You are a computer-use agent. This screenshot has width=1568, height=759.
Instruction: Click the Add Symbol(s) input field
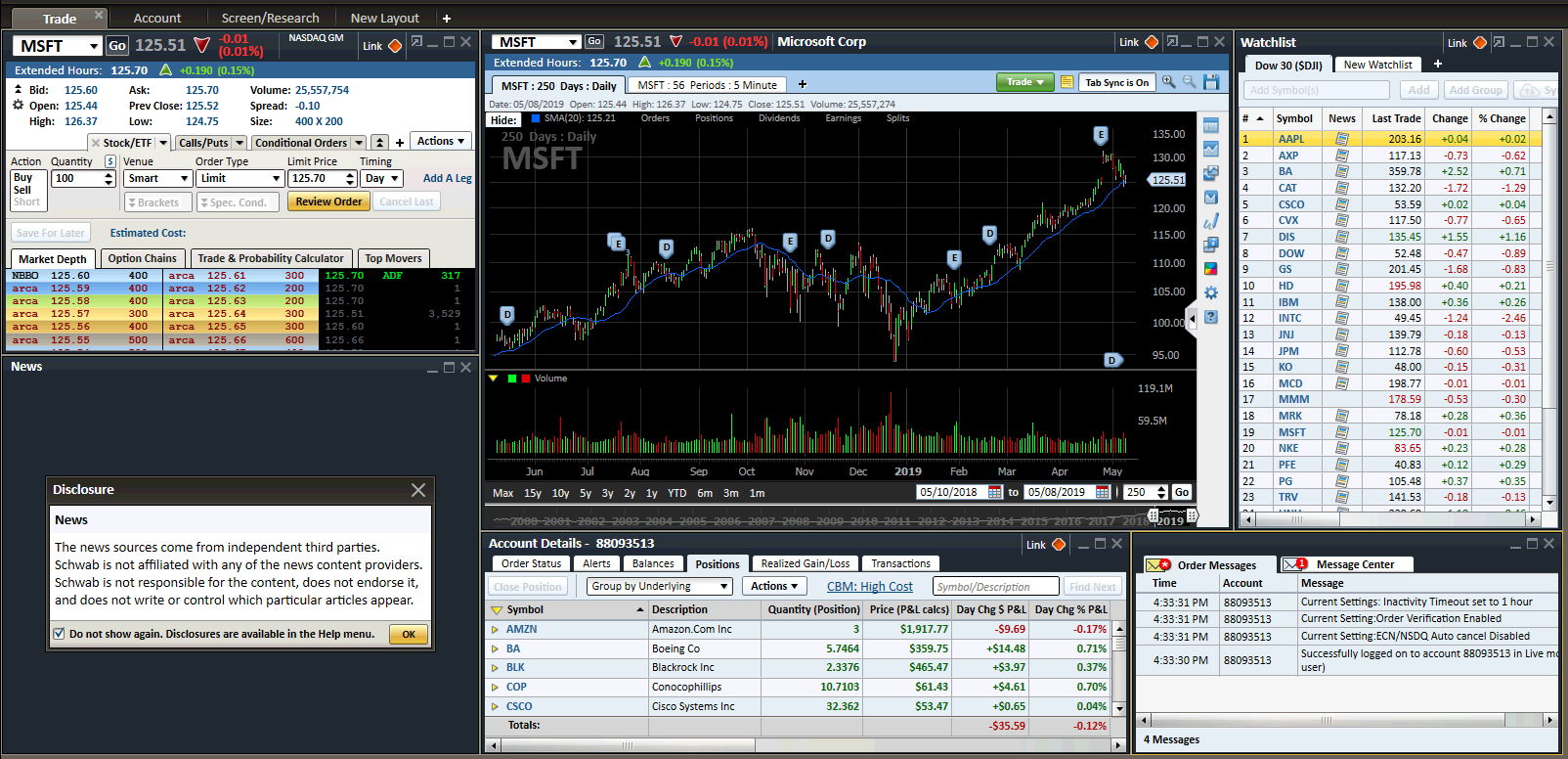[1317, 90]
